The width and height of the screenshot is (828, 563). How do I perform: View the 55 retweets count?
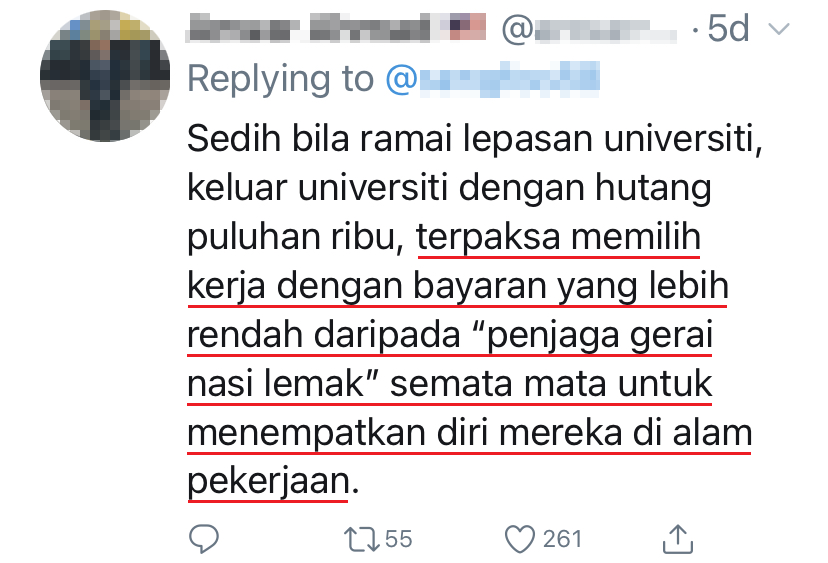pyautogui.click(x=398, y=539)
